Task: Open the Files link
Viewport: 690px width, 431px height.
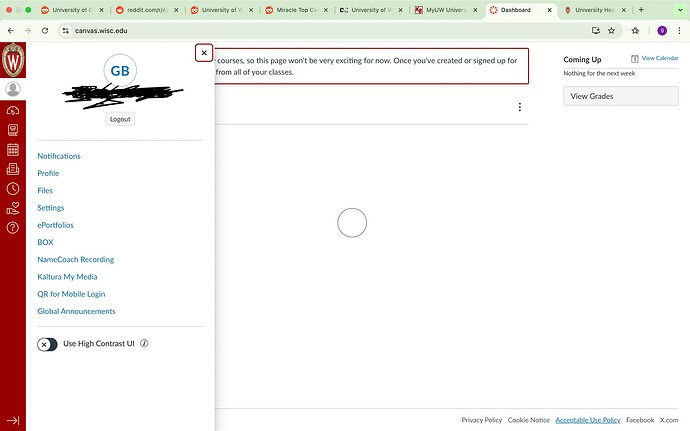Action: tap(45, 191)
